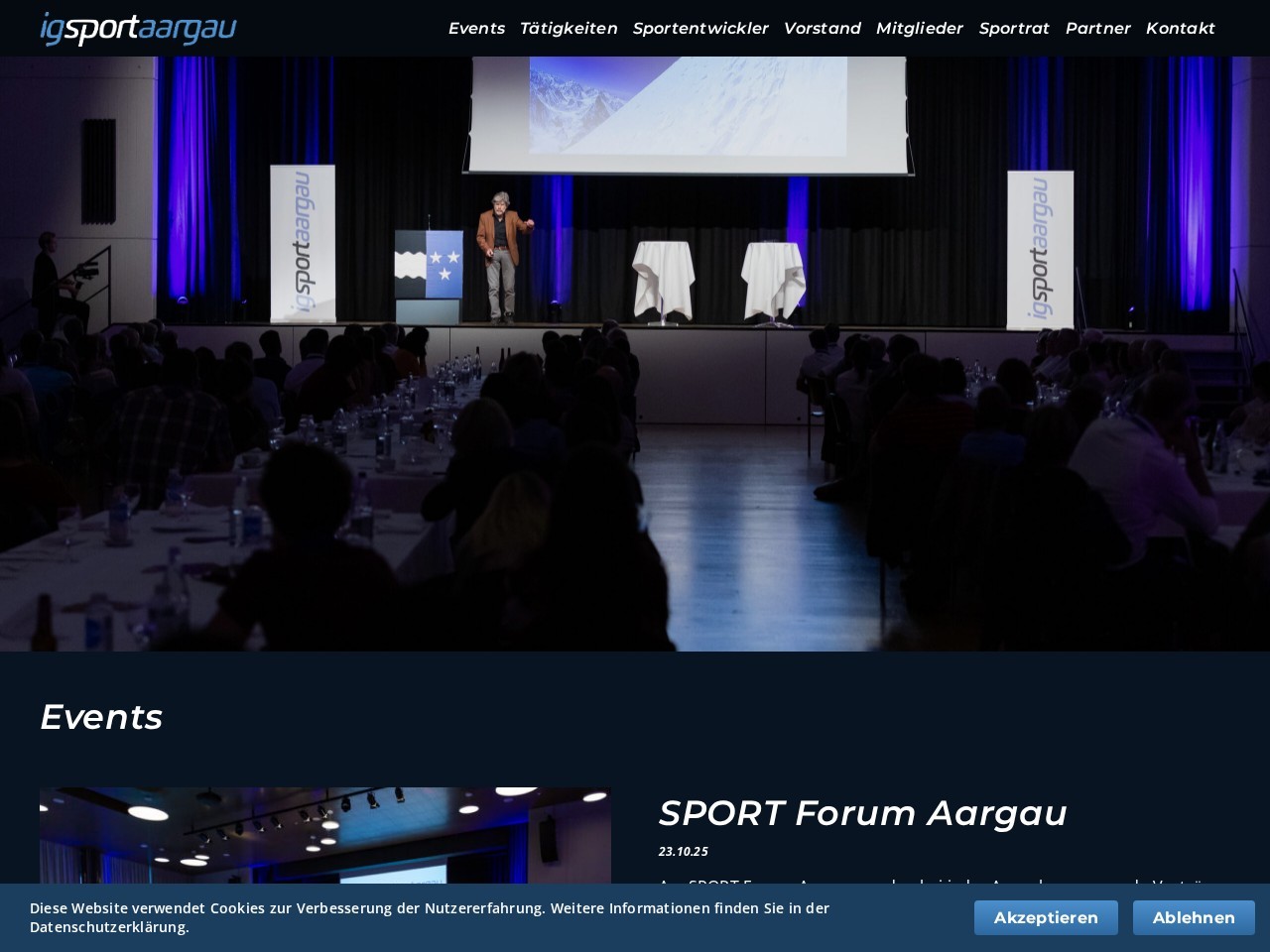Viewport: 1270px width, 952px height.
Task: Decline cookies using the Ablehnen button
Action: pyautogui.click(x=1194, y=917)
